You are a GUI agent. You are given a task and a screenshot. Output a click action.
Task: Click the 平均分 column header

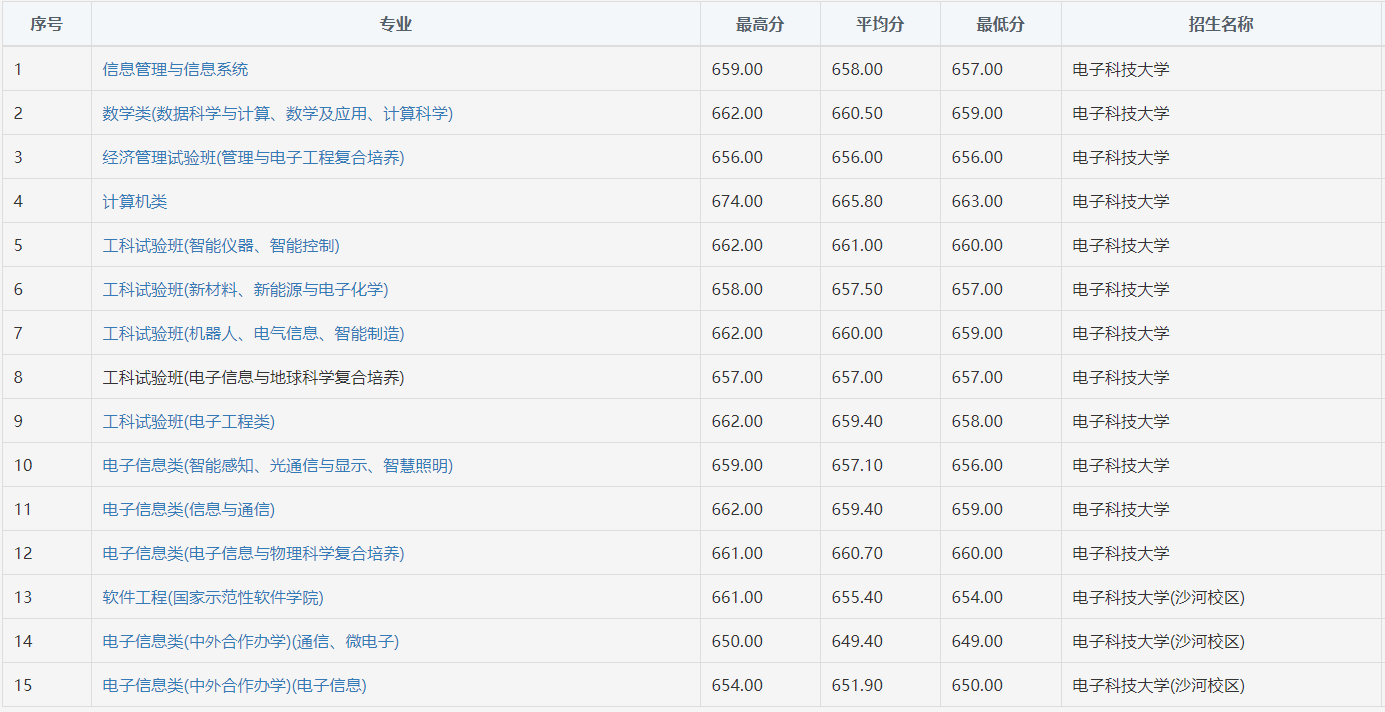(x=880, y=24)
